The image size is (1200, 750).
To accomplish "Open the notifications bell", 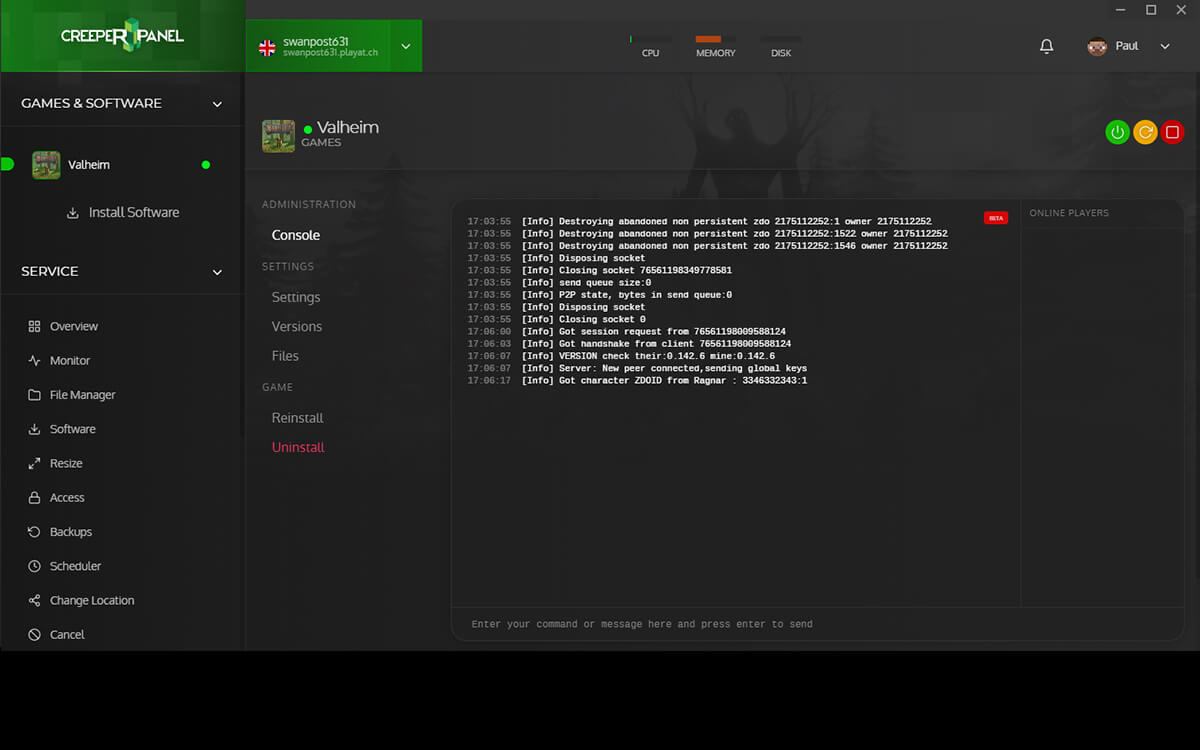I will (x=1047, y=46).
